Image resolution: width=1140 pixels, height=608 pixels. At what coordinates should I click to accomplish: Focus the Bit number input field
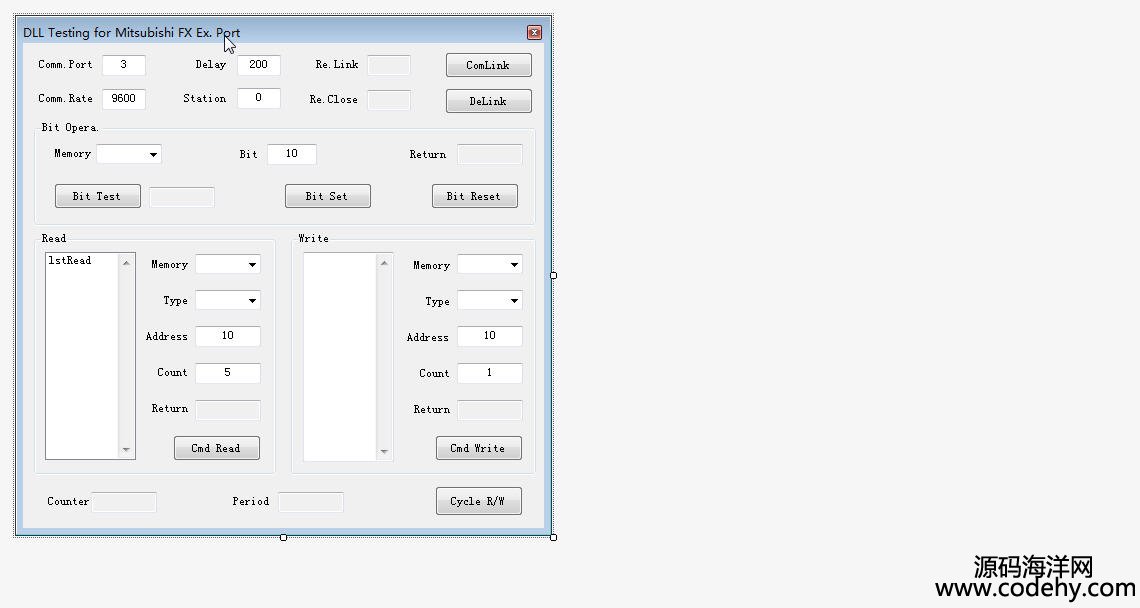(292, 154)
